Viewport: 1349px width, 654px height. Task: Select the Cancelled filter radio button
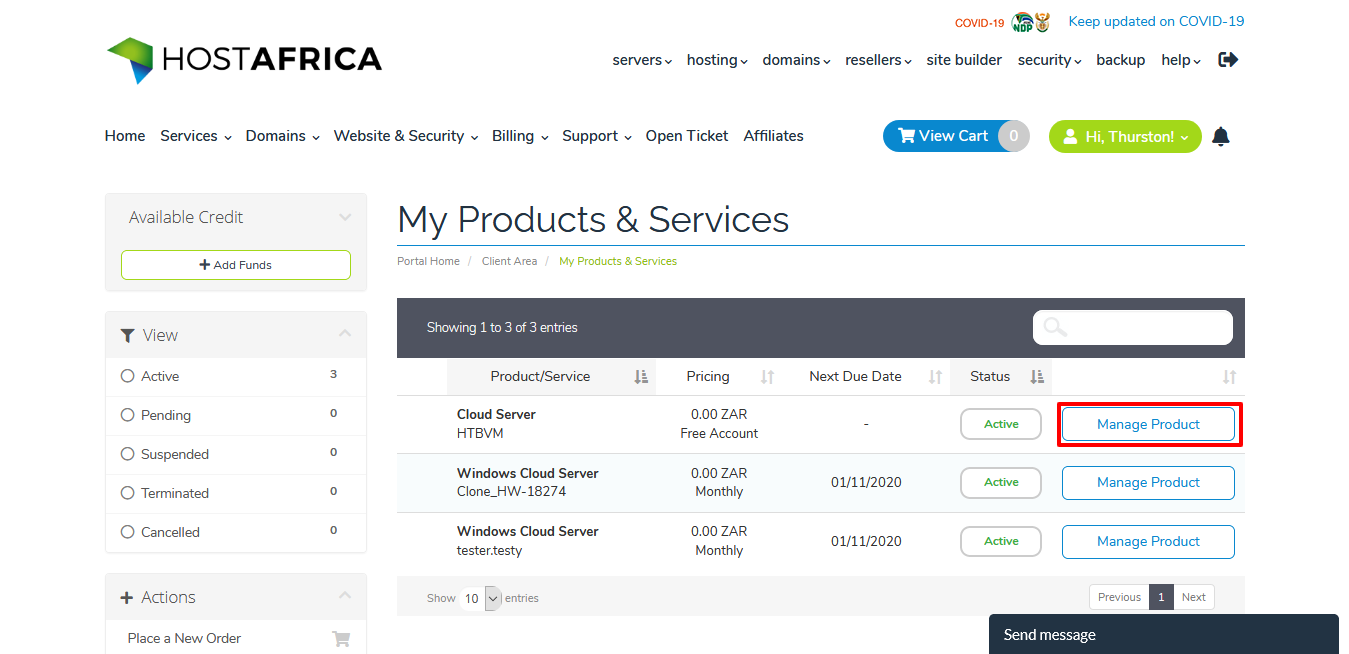127,532
